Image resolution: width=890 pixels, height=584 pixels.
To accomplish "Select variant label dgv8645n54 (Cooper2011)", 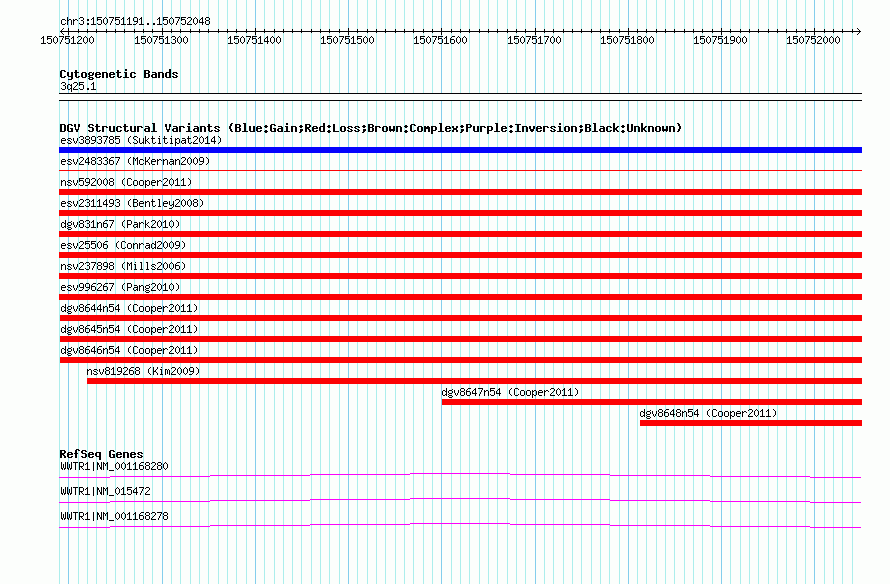I will click(129, 329).
